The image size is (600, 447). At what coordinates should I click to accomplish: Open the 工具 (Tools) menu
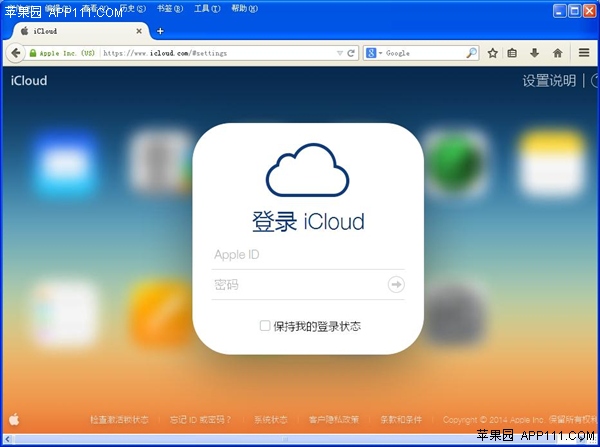(207, 8)
